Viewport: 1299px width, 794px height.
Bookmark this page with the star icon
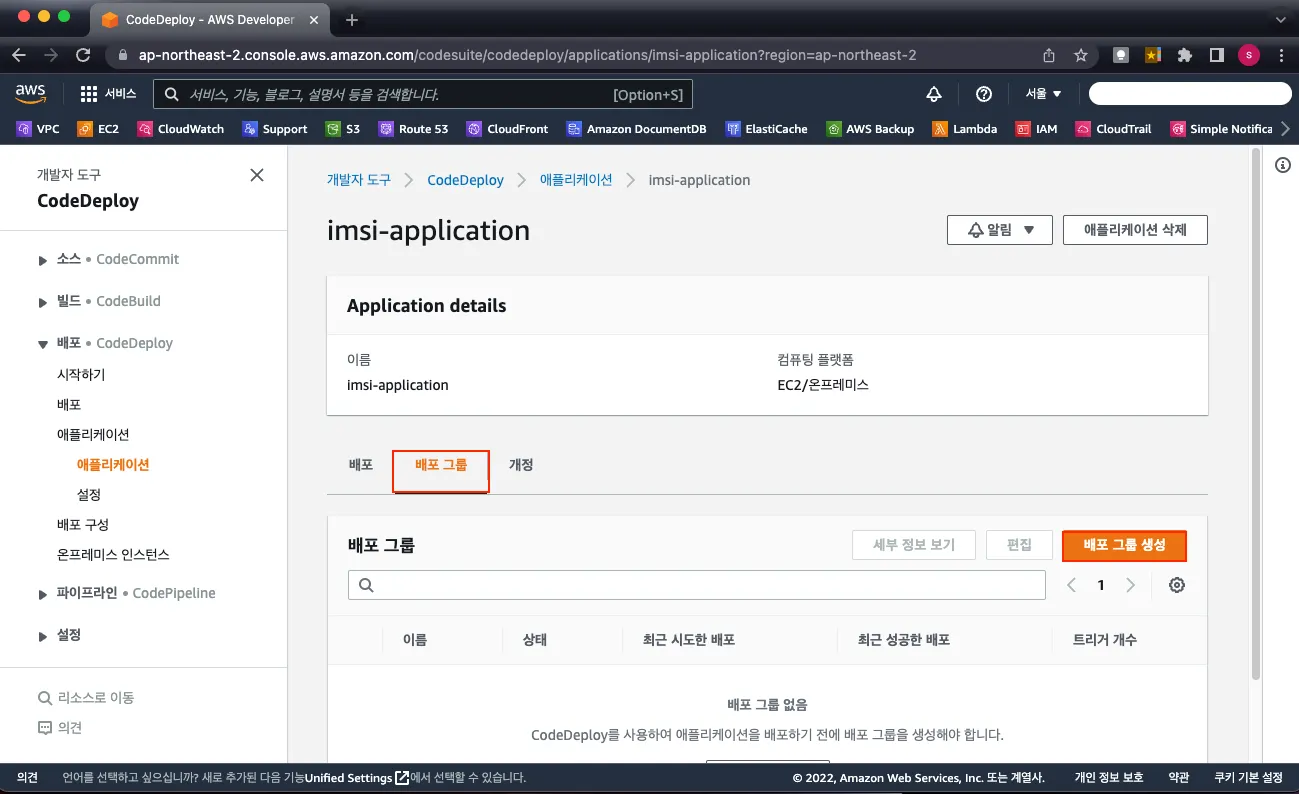pyautogui.click(x=1081, y=55)
